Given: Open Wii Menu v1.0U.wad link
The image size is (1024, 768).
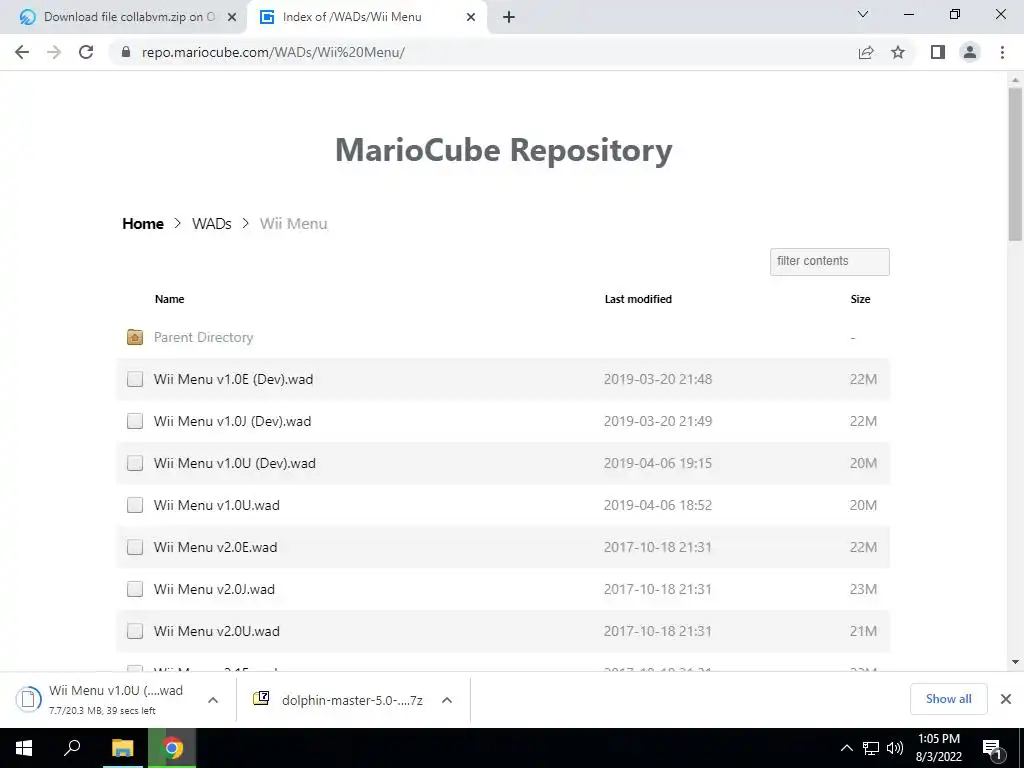Looking at the screenshot, I should click(x=217, y=505).
